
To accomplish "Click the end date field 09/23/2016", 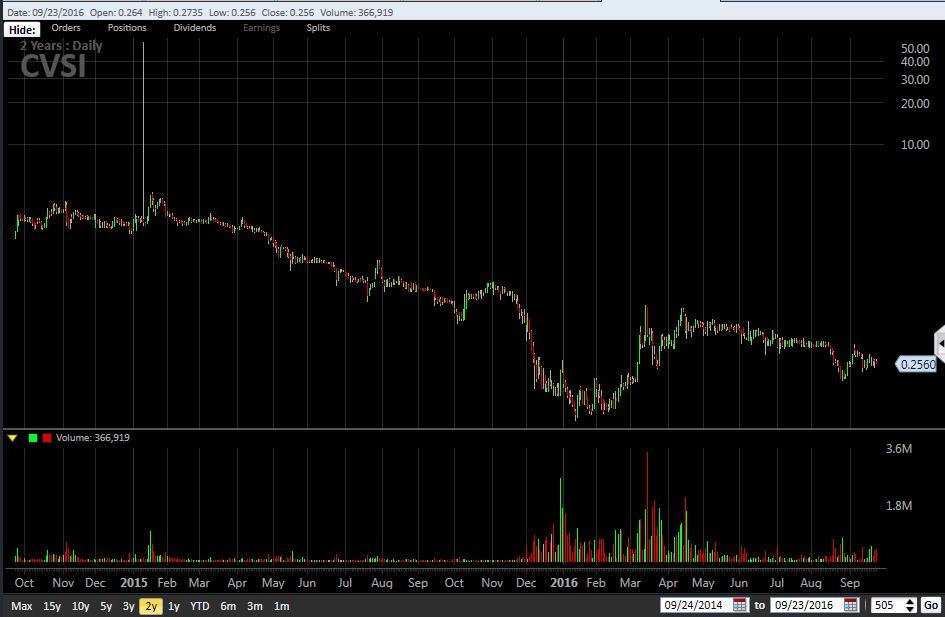I will (806, 605).
